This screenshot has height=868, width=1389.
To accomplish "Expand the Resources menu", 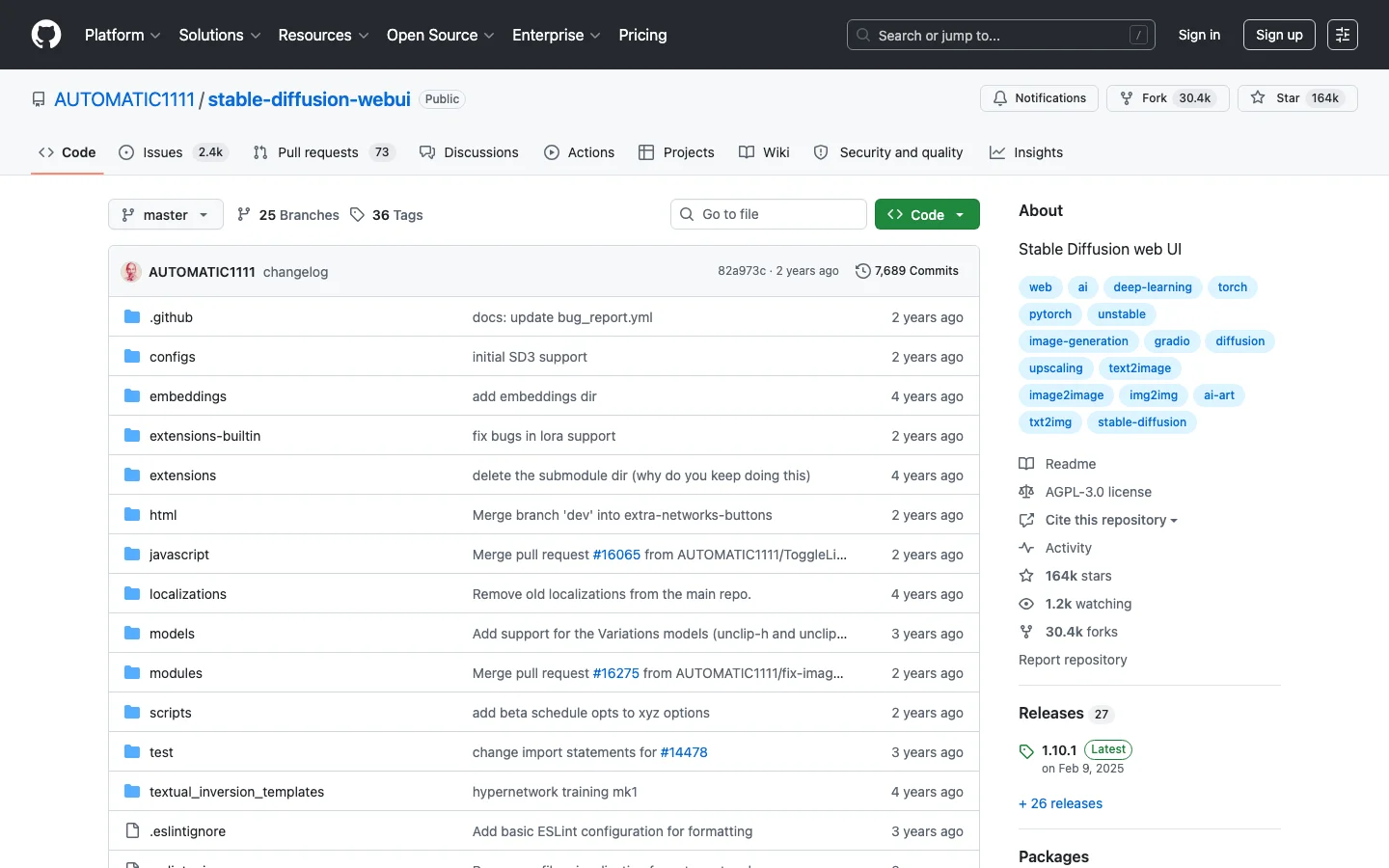I will [323, 35].
